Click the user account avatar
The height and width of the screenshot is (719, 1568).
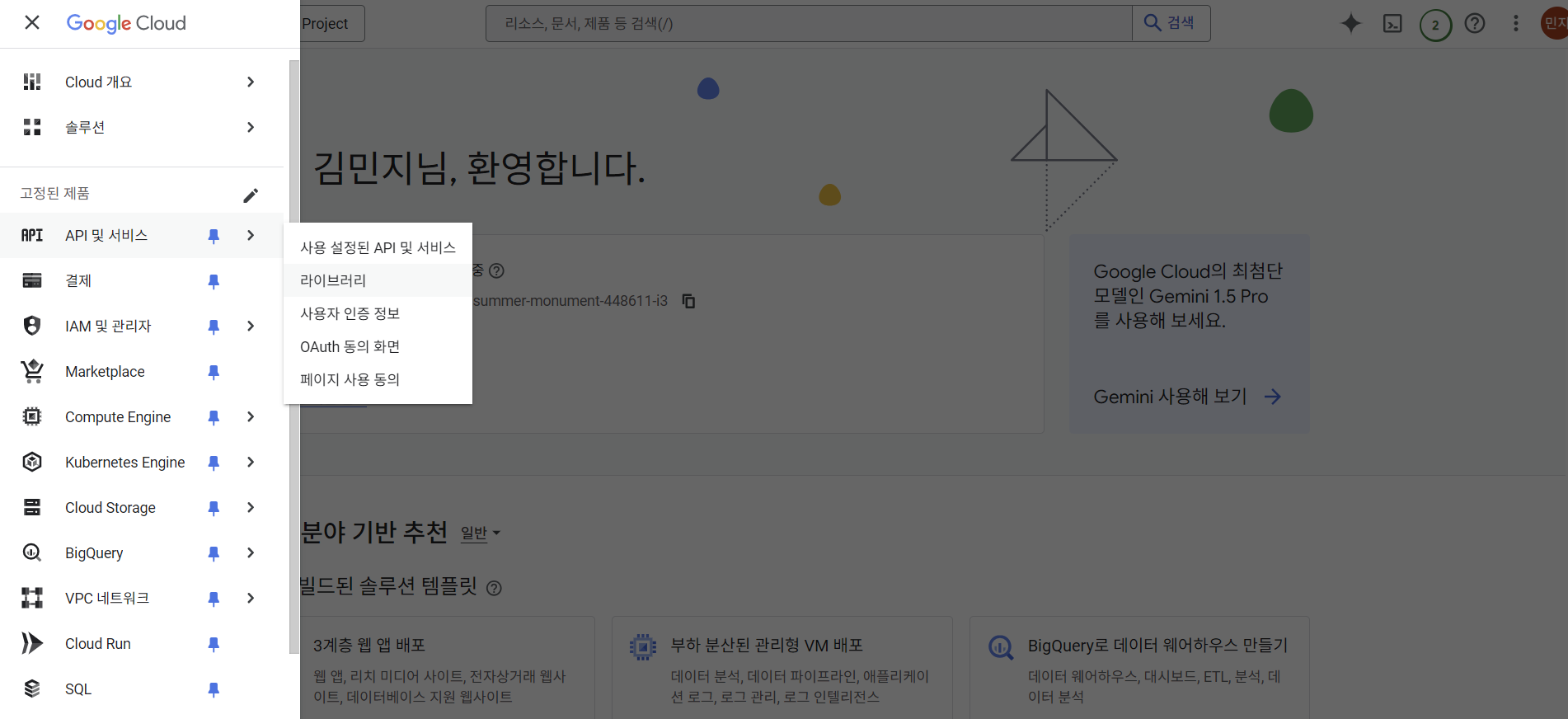pos(1554,23)
